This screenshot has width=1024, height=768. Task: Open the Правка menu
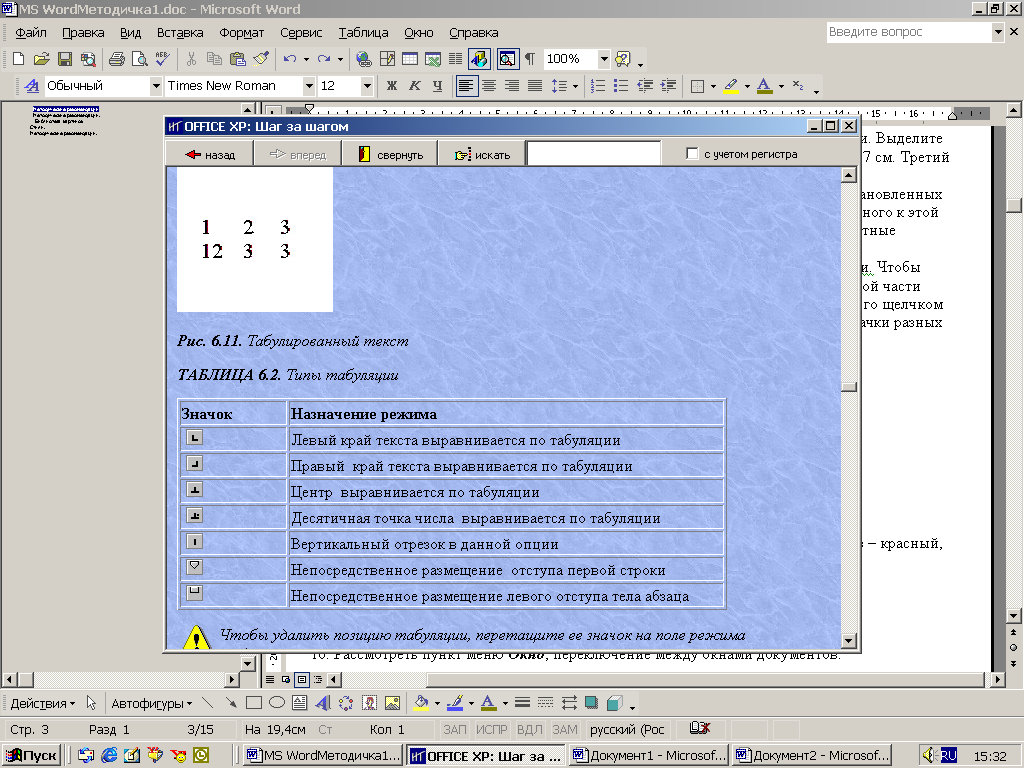point(83,33)
